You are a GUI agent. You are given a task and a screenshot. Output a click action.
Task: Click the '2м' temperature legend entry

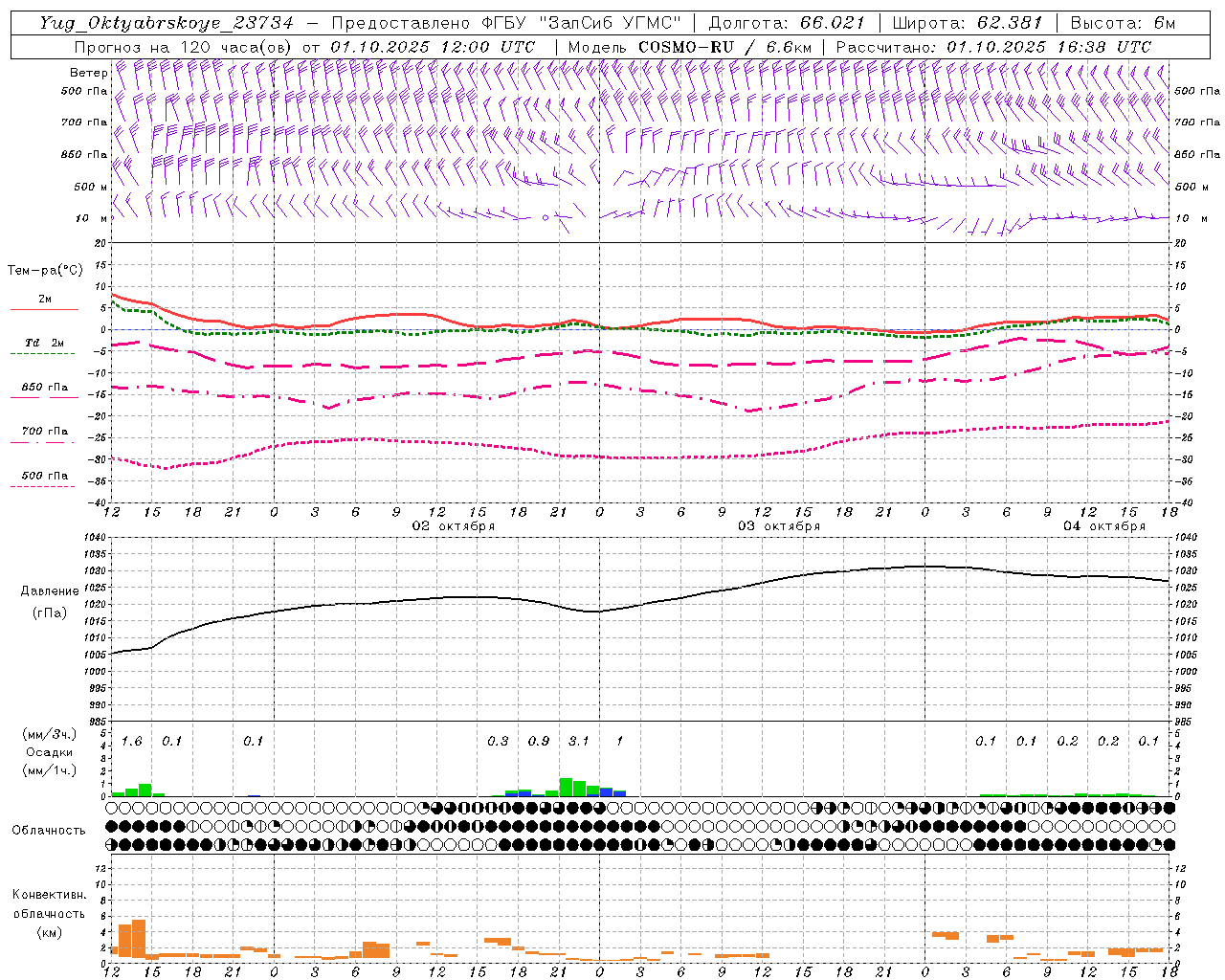tap(45, 300)
